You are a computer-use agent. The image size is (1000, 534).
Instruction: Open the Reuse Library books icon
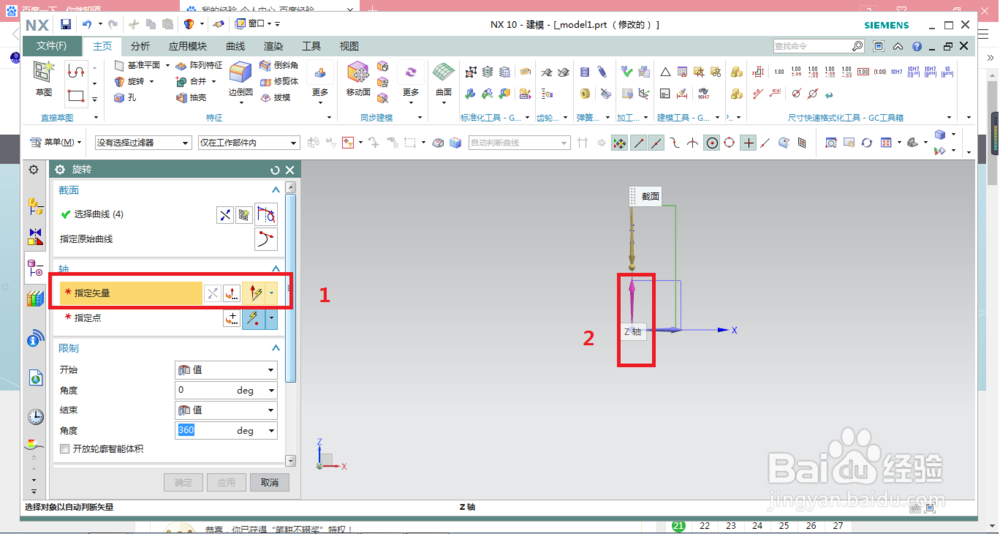35,299
